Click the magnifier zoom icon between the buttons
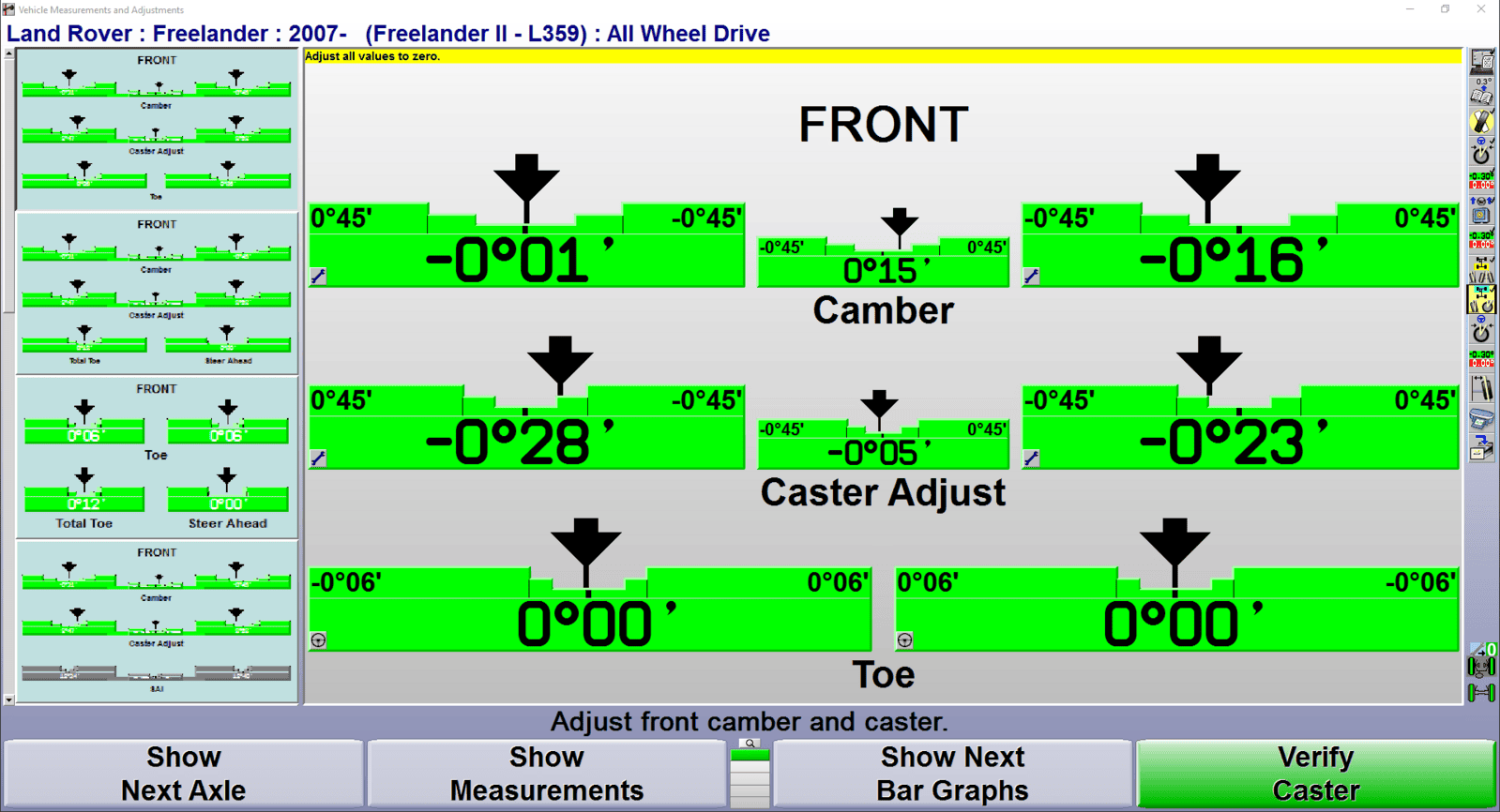The height and width of the screenshot is (812, 1500). [x=750, y=744]
